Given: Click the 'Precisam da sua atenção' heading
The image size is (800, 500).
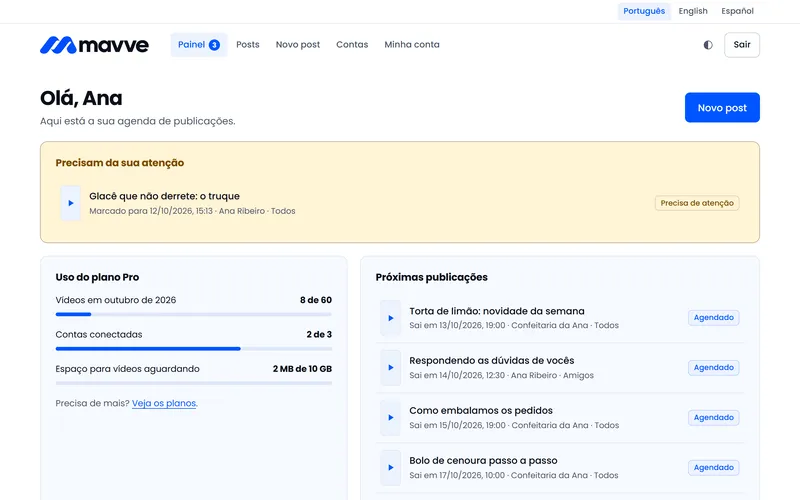Looking at the screenshot, I should coord(120,163).
